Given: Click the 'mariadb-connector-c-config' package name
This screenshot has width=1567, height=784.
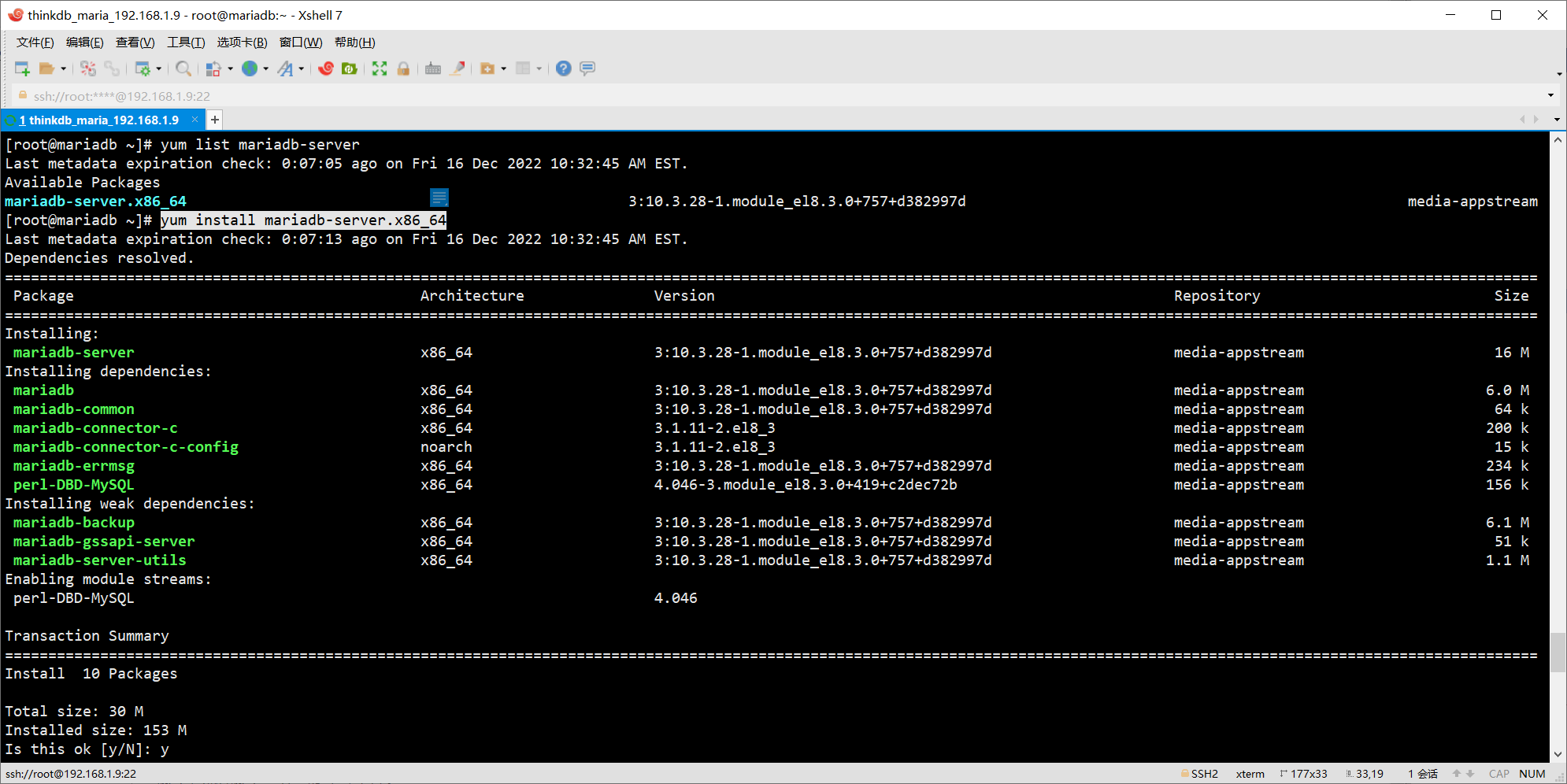Looking at the screenshot, I should pyautogui.click(x=126, y=447).
